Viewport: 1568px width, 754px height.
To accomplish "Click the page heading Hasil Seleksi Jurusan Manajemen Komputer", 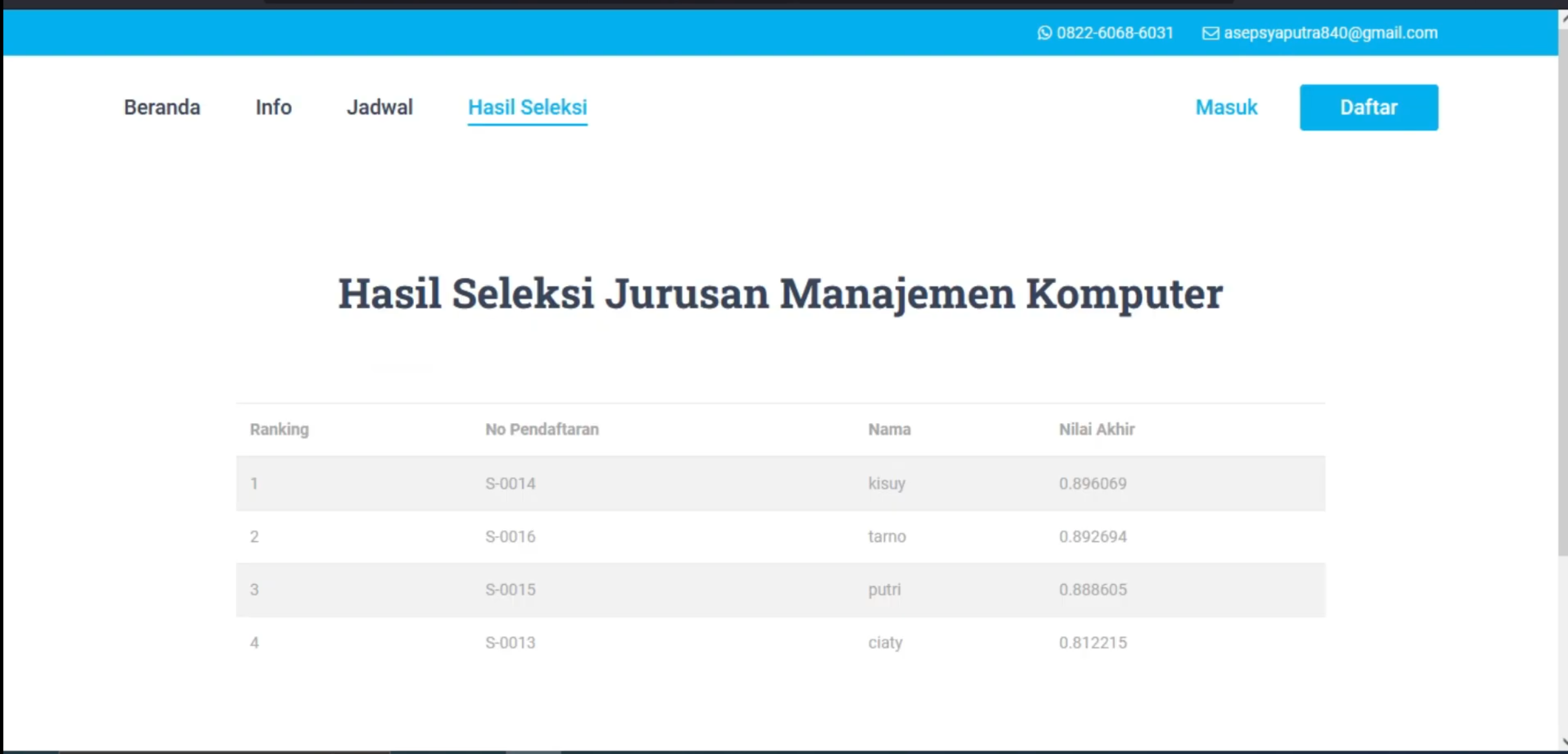I will pyautogui.click(x=781, y=294).
